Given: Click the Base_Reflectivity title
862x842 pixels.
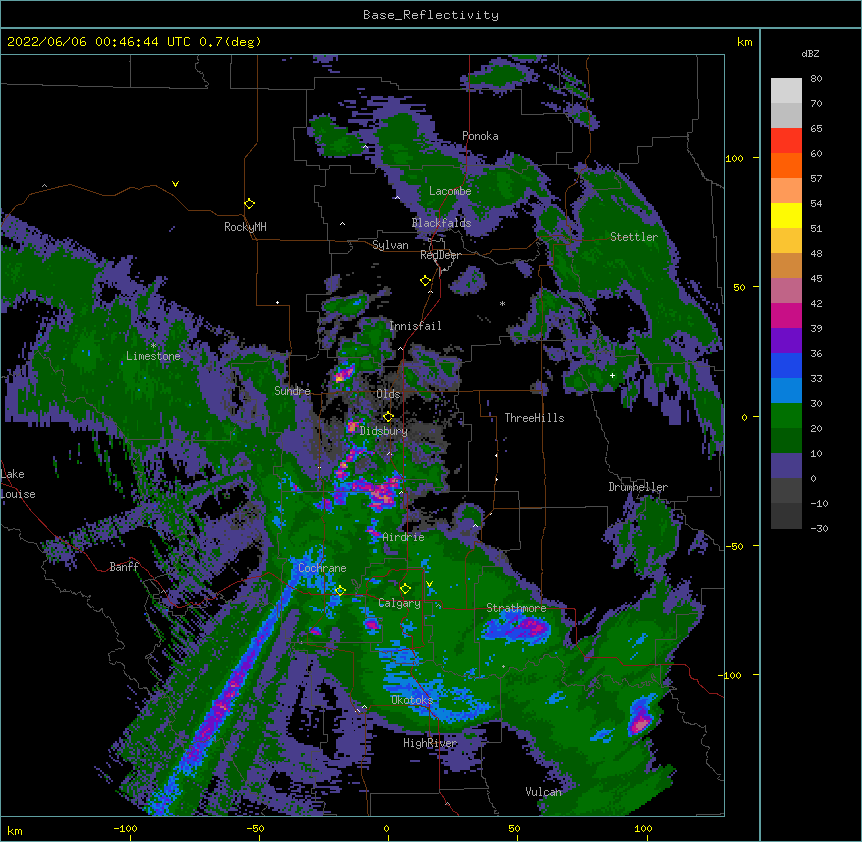Looking at the screenshot, I should coord(431,15).
